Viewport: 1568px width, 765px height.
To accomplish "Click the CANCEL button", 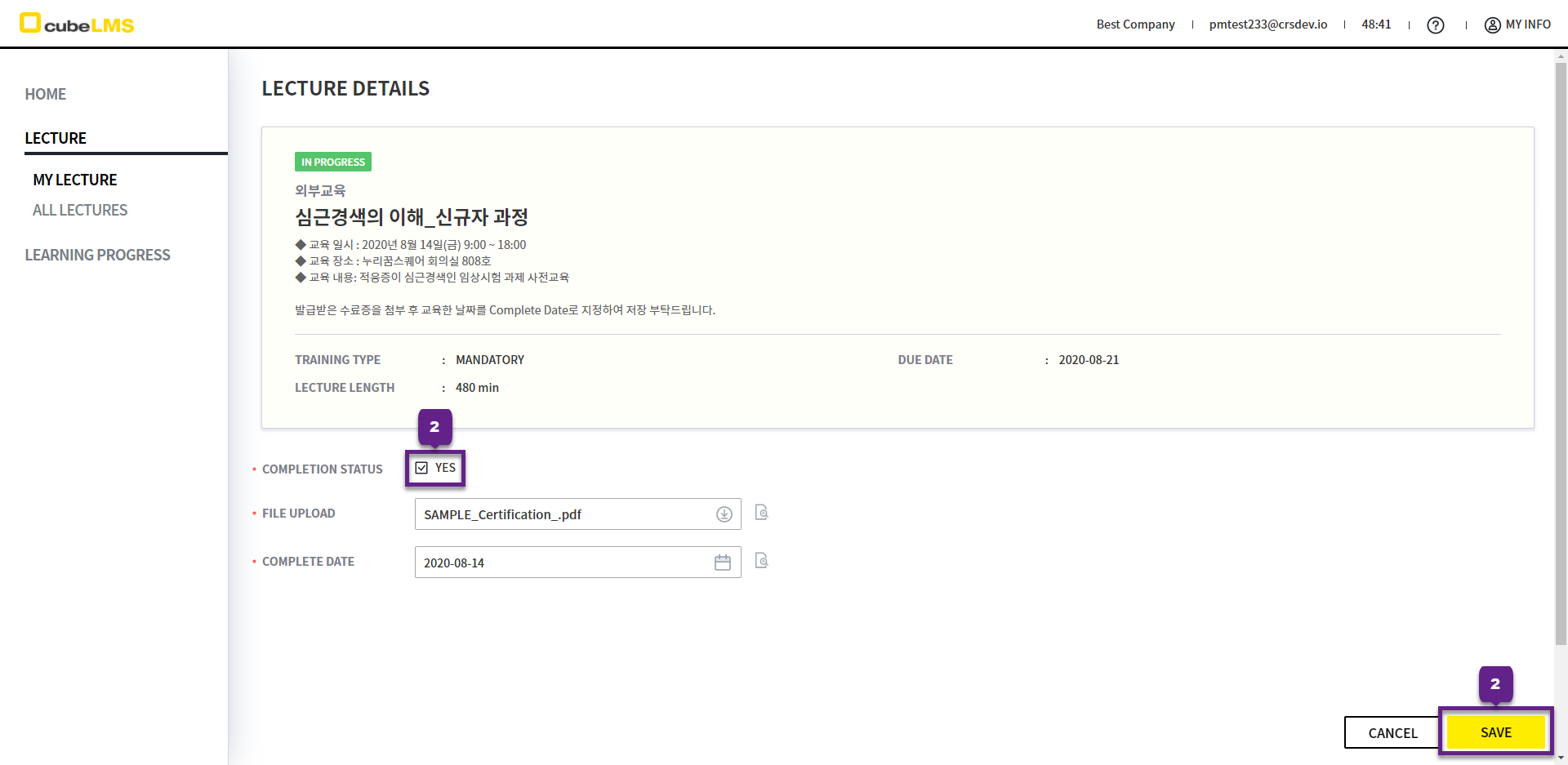I will pos(1392,732).
